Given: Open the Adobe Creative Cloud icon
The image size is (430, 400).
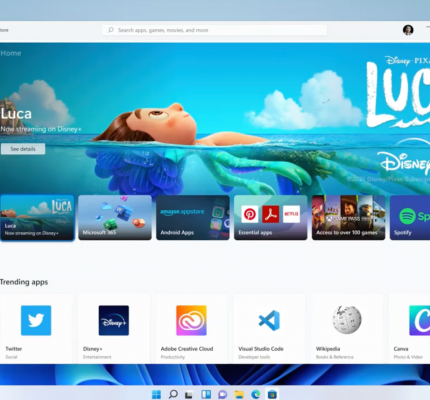Looking at the screenshot, I should coord(191,320).
